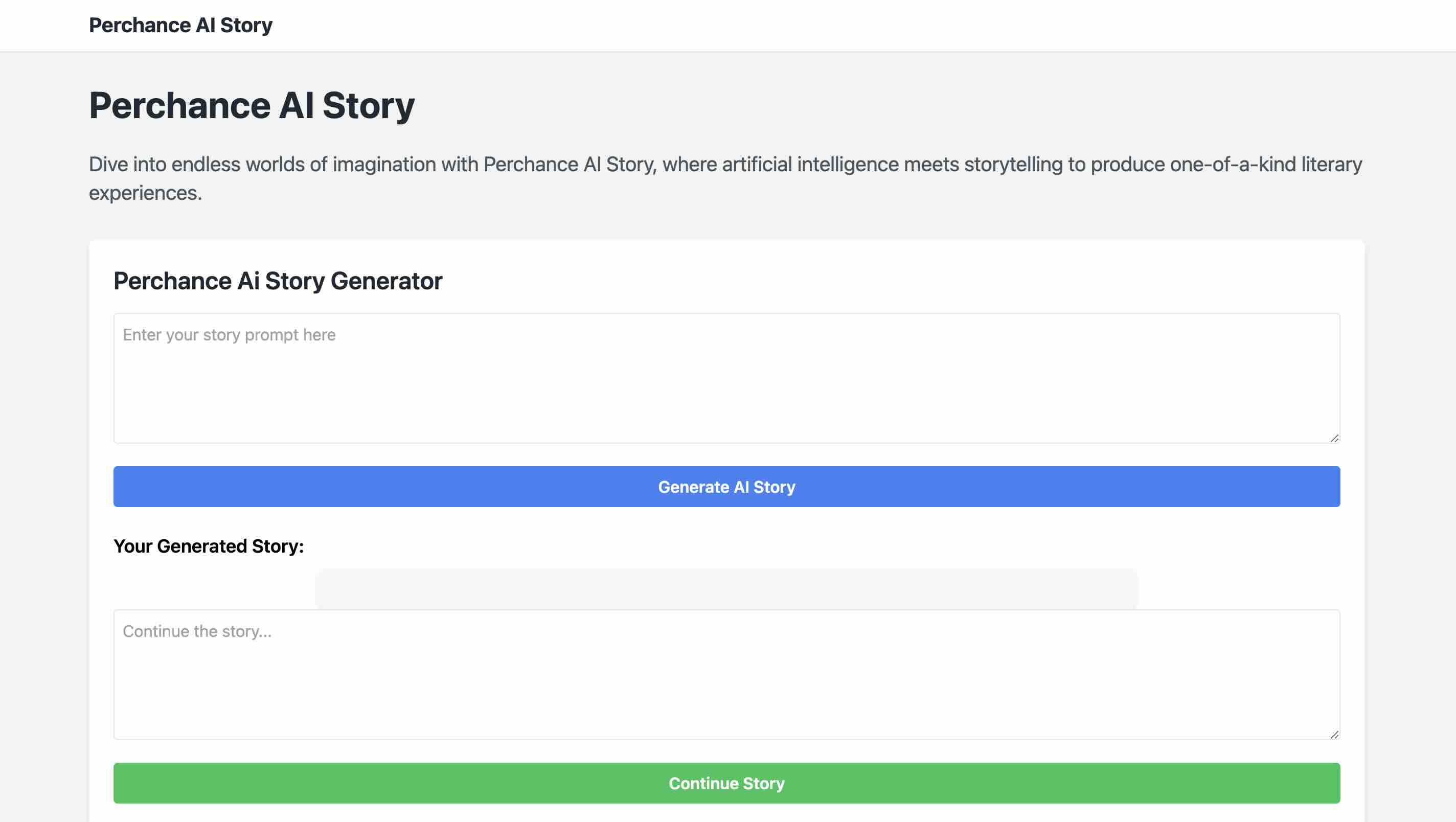Image resolution: width=1456 pixels, height=822 pixels.
Task: Click the Perchance Ai Story Generator card heading
Action: click(278, 281)
